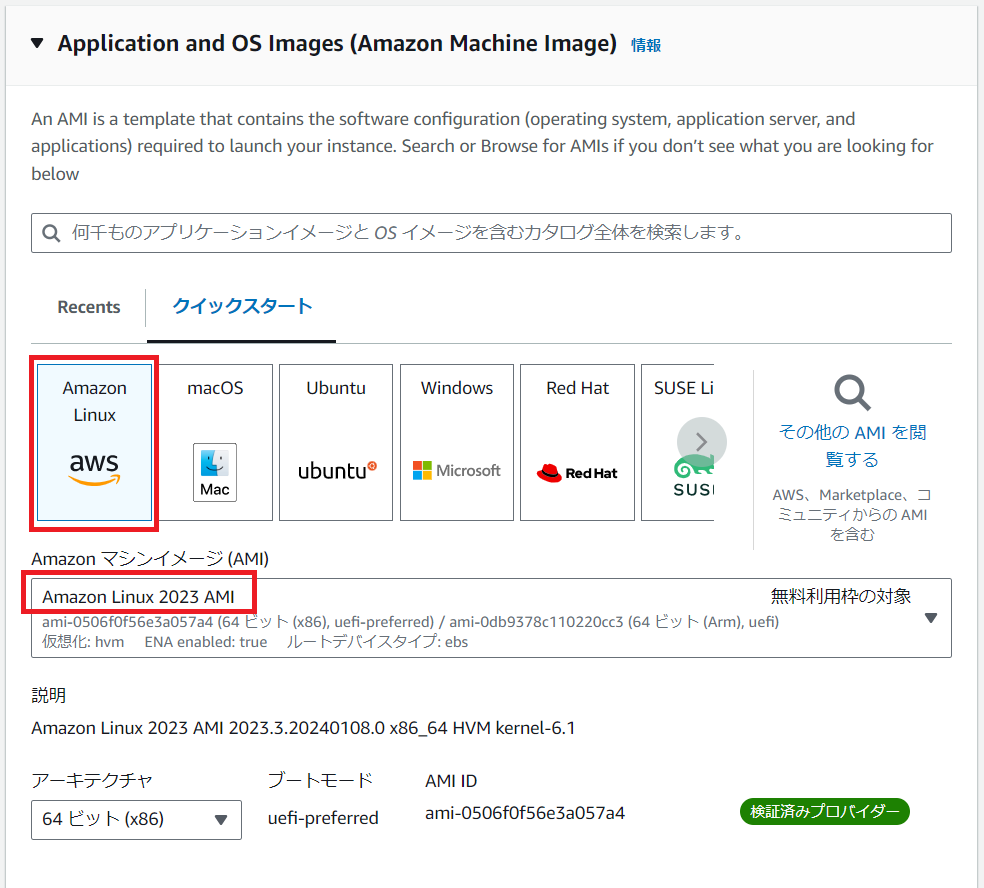The image size is (984, 888).
Task: Switch to the クイックスタート tab
Action: (240, 307)
